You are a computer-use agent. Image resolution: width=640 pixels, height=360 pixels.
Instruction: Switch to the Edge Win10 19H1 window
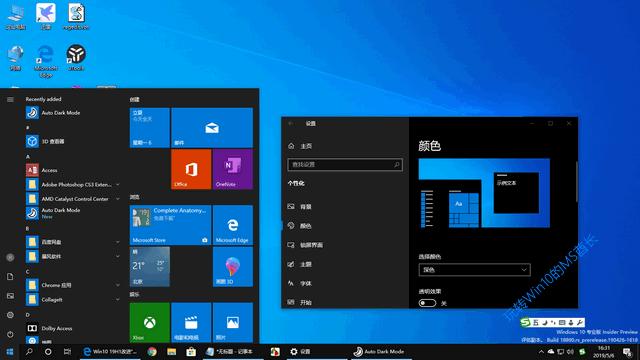[110, 351]
